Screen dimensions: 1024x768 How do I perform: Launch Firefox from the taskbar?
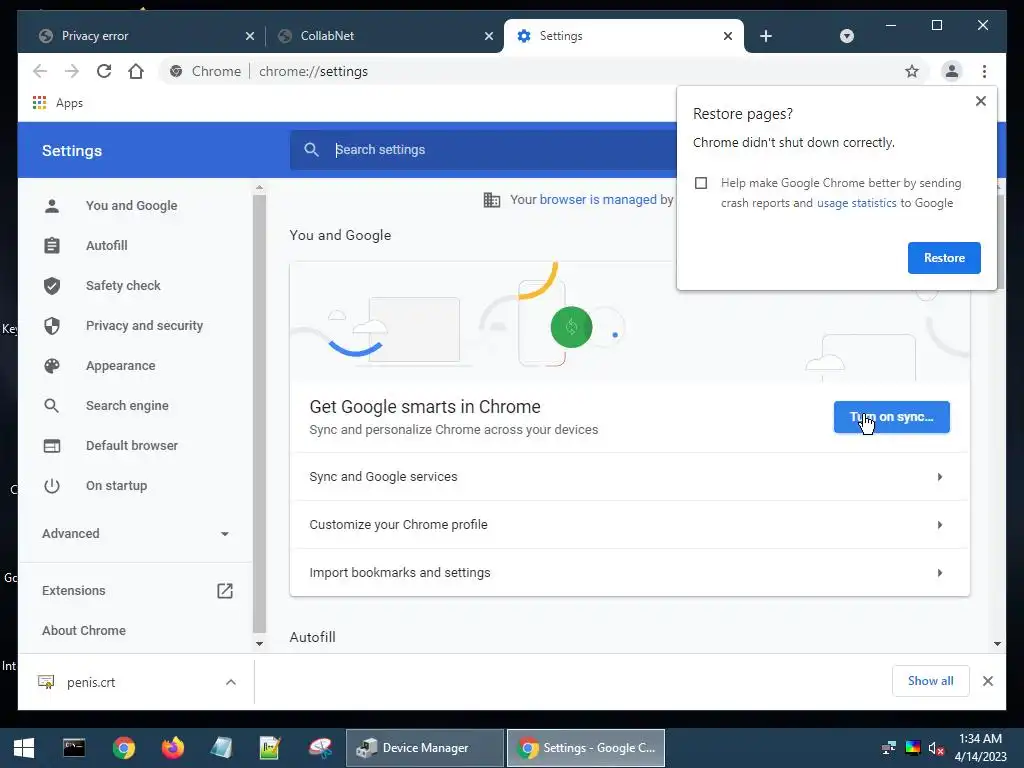[x=172, y=748]
